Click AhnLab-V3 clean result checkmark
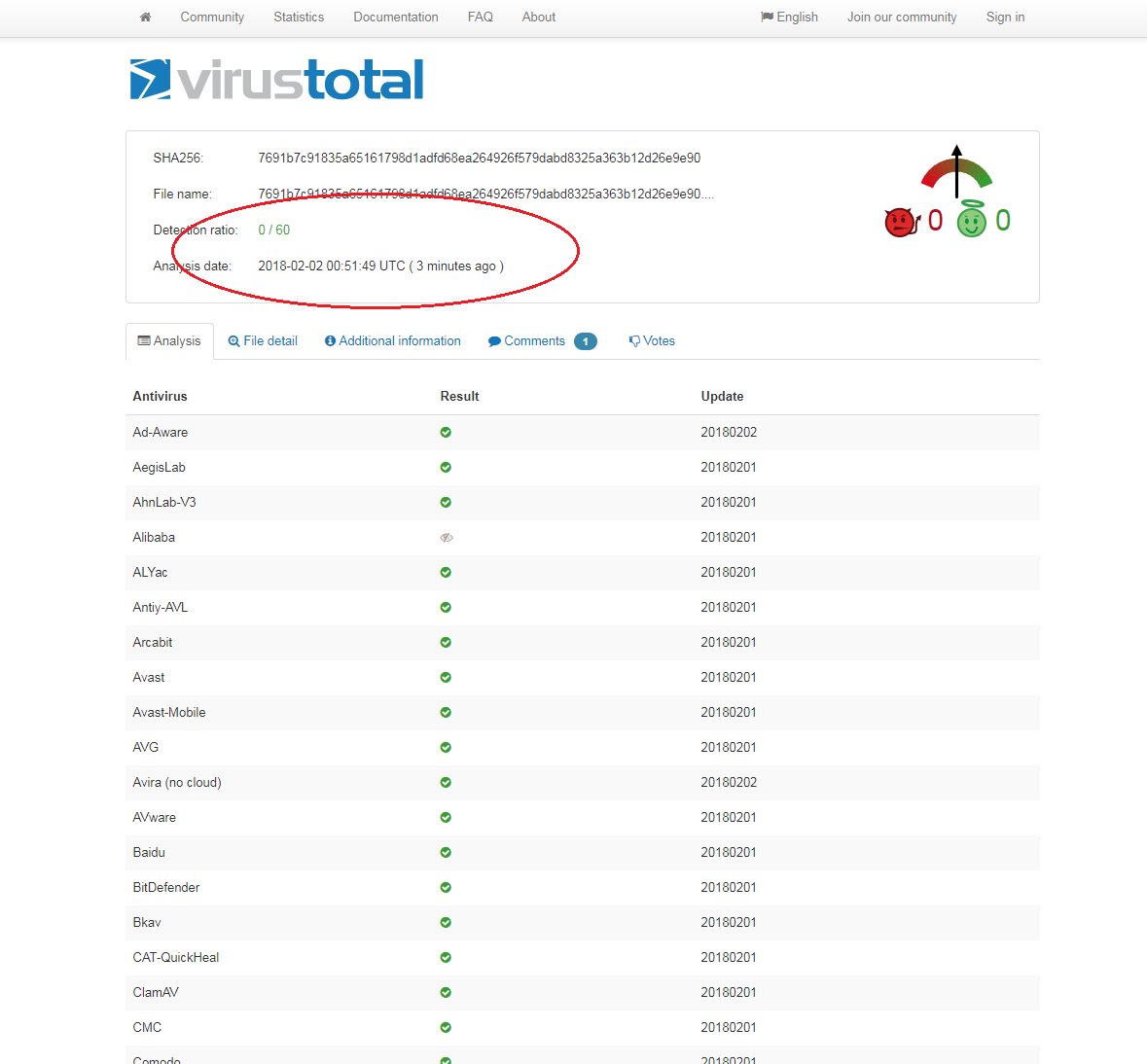The width and height of the screenshot is (1147, 1064). (x=446, y=503)
